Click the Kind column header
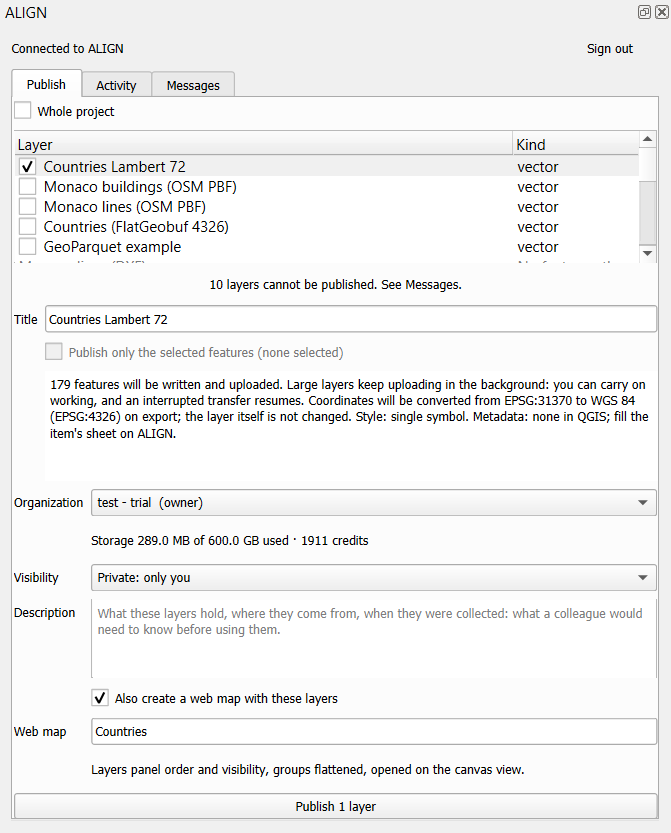 tap(576, 144)
